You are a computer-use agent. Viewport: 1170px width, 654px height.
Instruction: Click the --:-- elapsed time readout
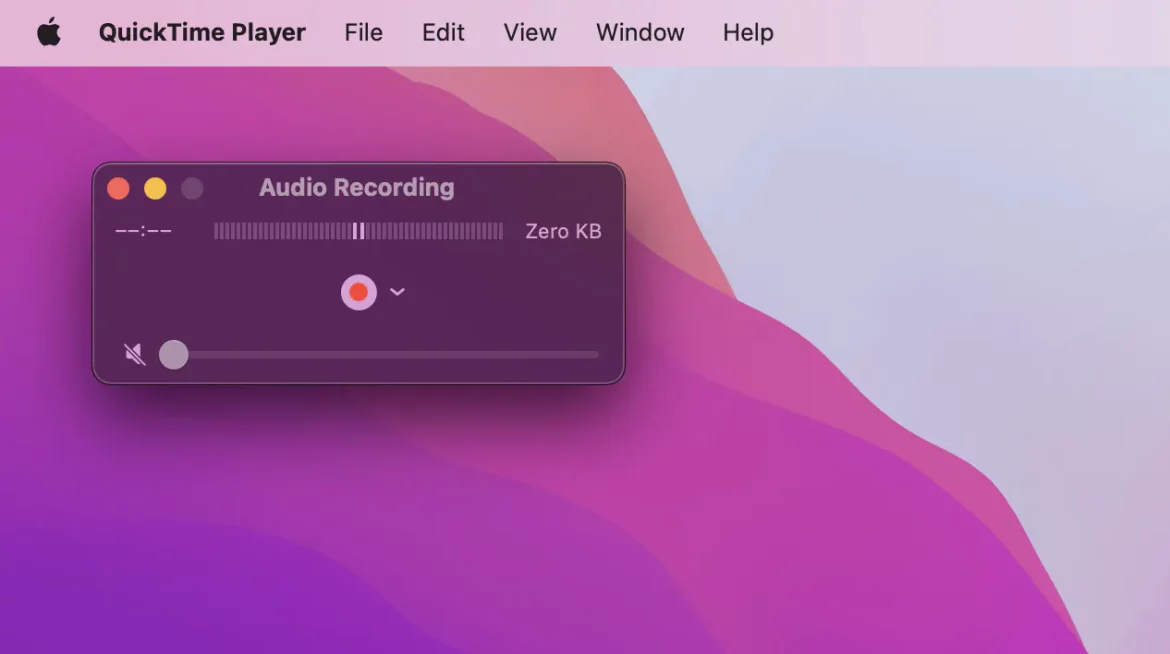point(143,231)
